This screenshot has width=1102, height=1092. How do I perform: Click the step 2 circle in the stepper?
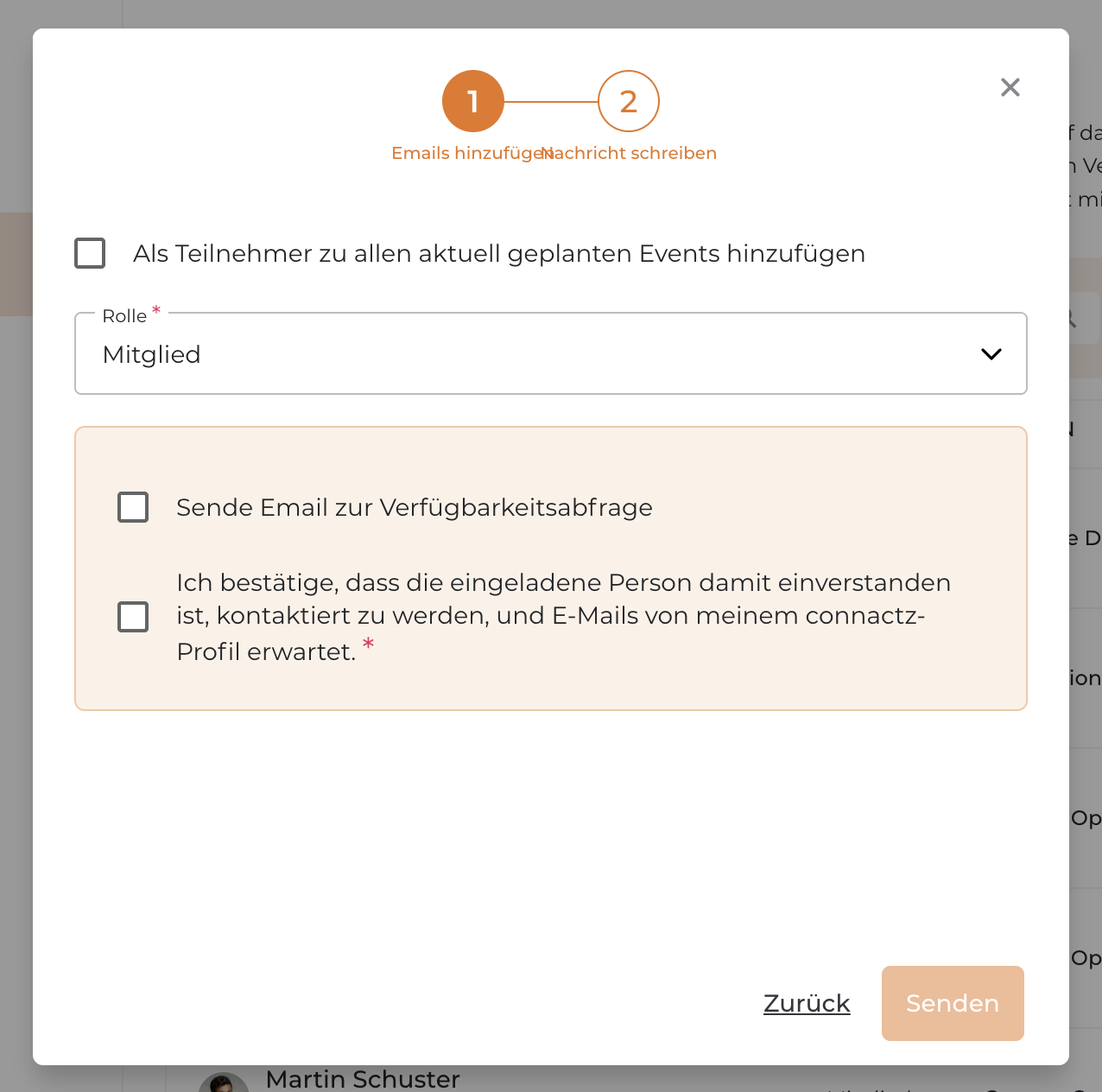coord(629,101)
